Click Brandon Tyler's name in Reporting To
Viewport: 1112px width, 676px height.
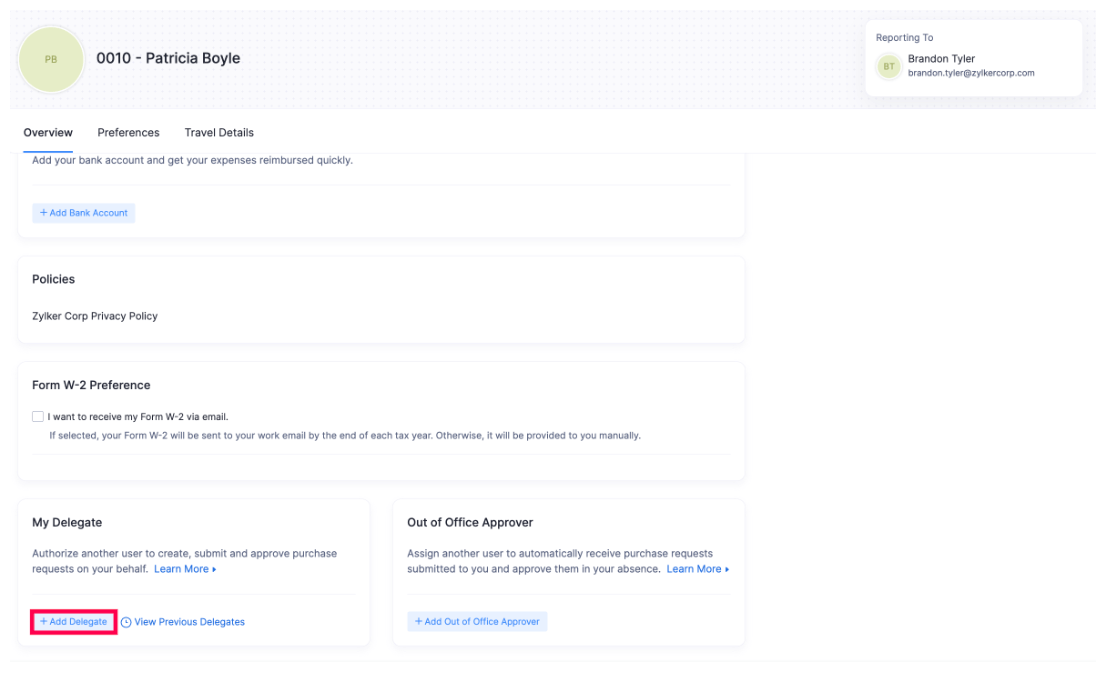pyautogui.click(x=940, y=59)
